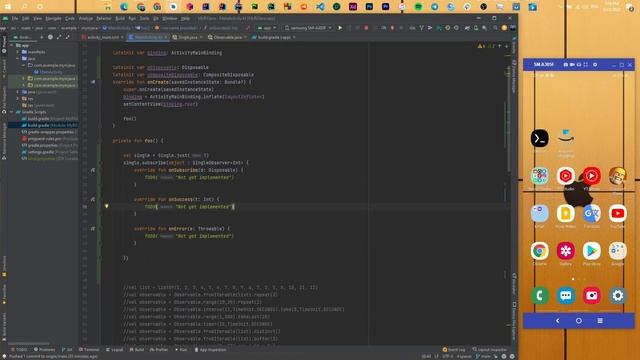
Task: Open Termux app on phone mirror
Action: click(x=540, y=138)
